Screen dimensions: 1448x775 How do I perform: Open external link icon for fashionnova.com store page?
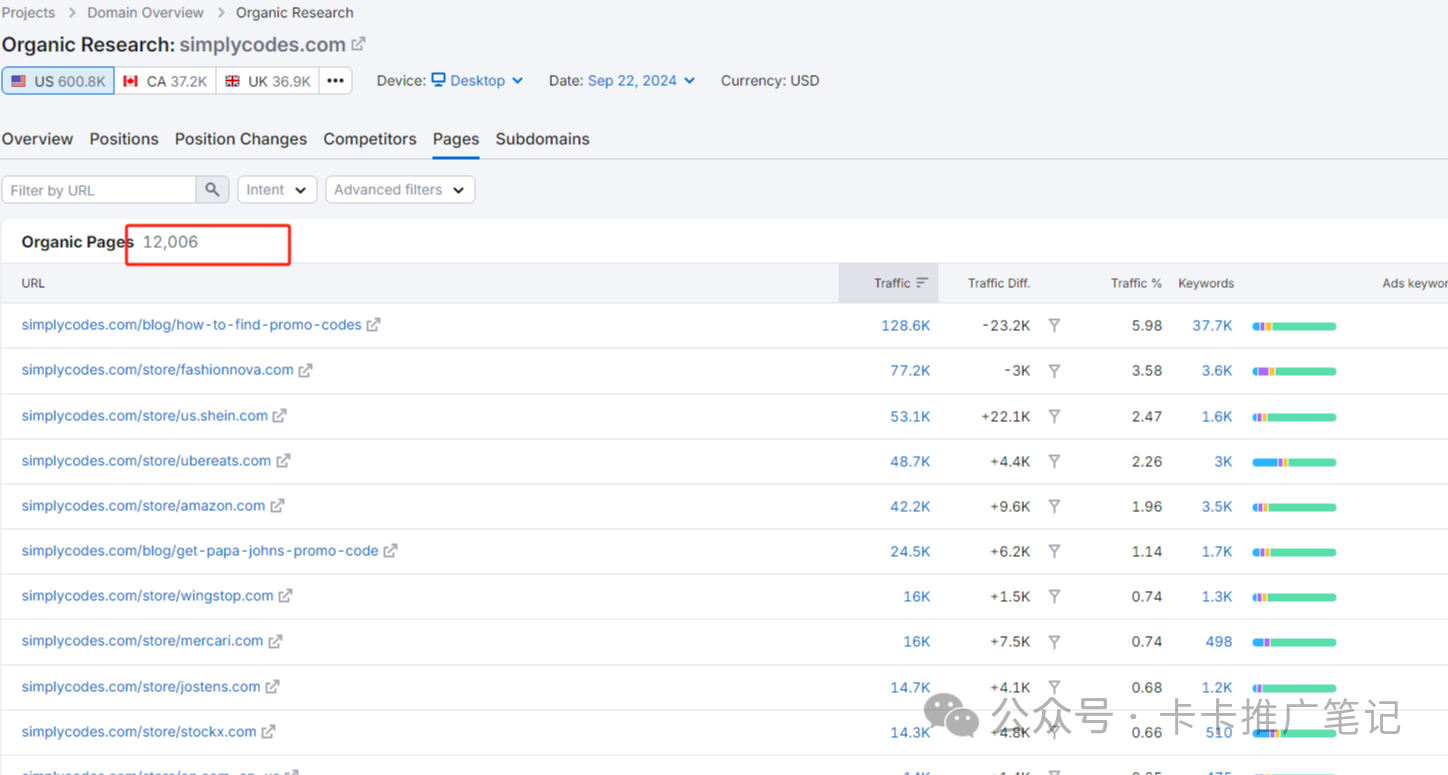(305, 371)
